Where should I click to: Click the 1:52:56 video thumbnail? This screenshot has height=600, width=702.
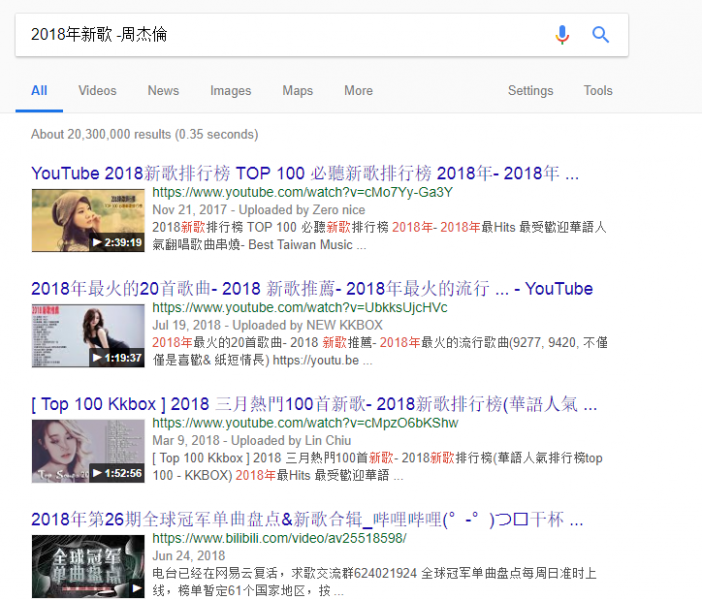coord(88,451)
